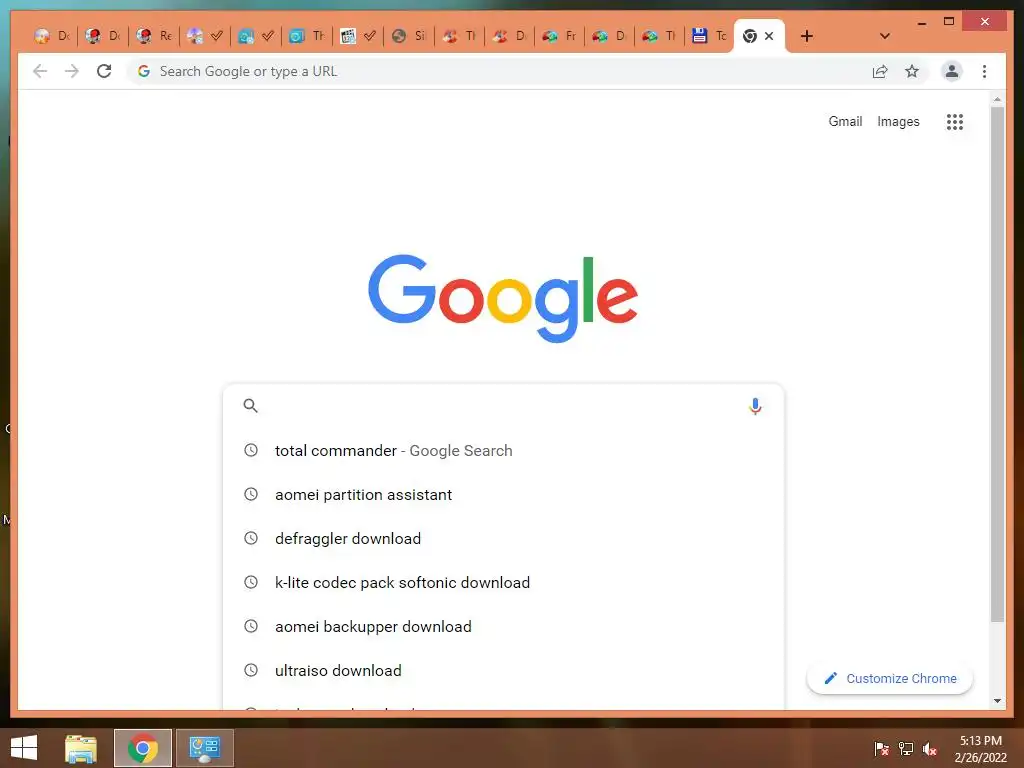Open File Explorer from the taskbar
Image resolution: width=1024 pixels, height=768 pixels.
80,748
